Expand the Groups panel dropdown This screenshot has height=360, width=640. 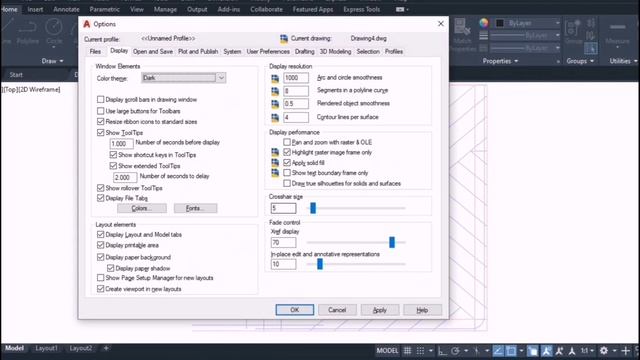(580, 61)
